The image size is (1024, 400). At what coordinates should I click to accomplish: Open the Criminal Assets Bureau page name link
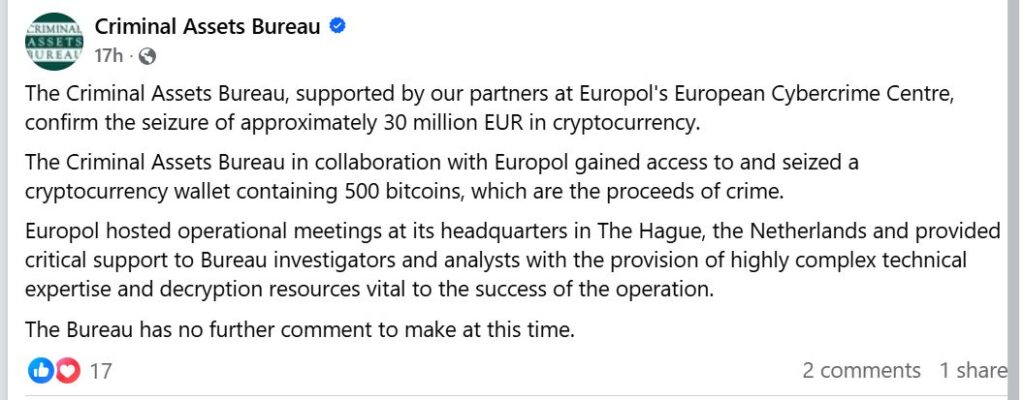(x=207, y=27)
